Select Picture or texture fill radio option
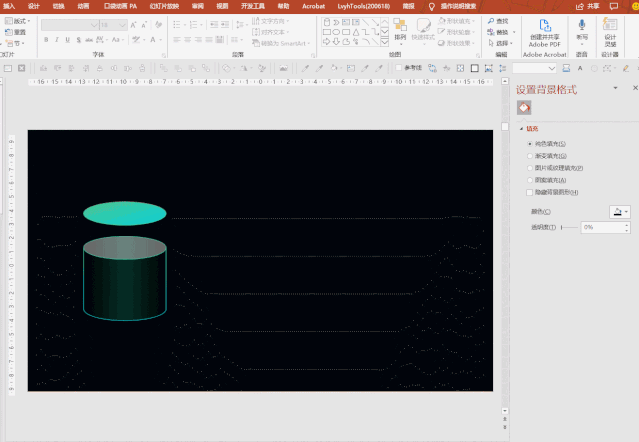639x442 pixels. point(530,168)
